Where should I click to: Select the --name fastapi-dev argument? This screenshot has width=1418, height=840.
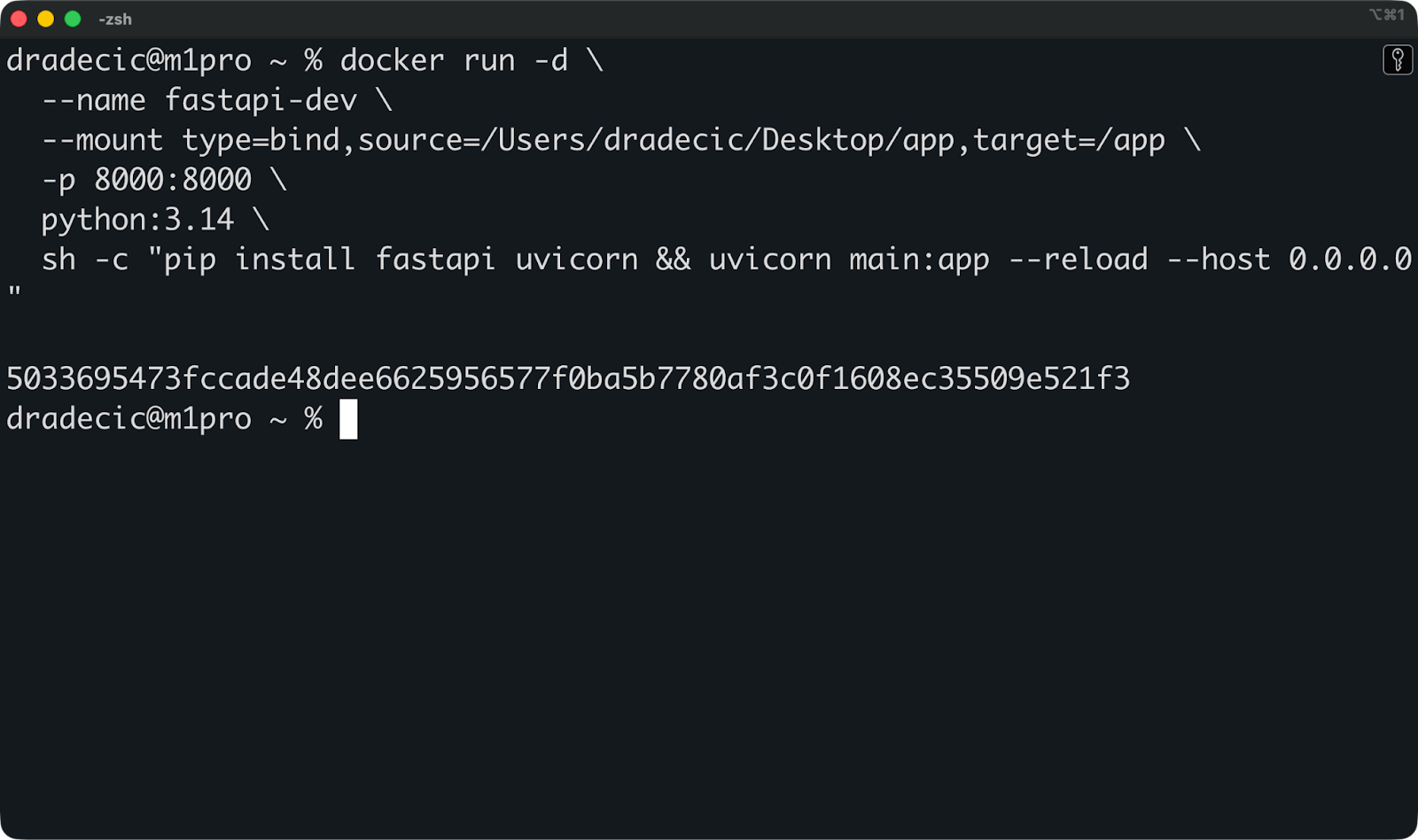[199, 99]
